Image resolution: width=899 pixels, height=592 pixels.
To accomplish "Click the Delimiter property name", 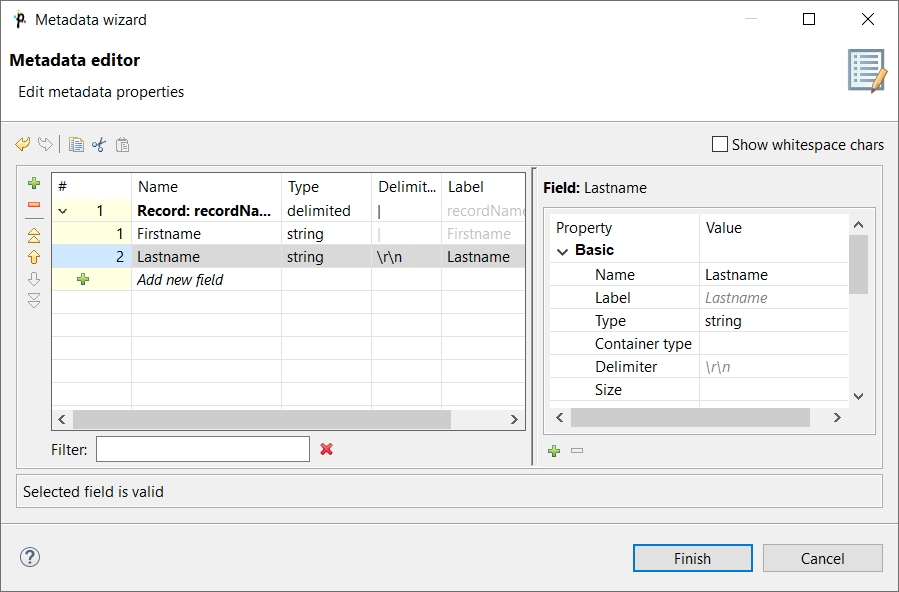I will point(626,367).
